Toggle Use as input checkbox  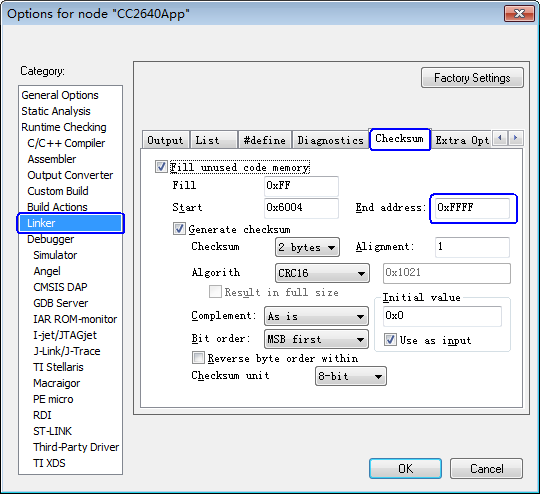390,340
